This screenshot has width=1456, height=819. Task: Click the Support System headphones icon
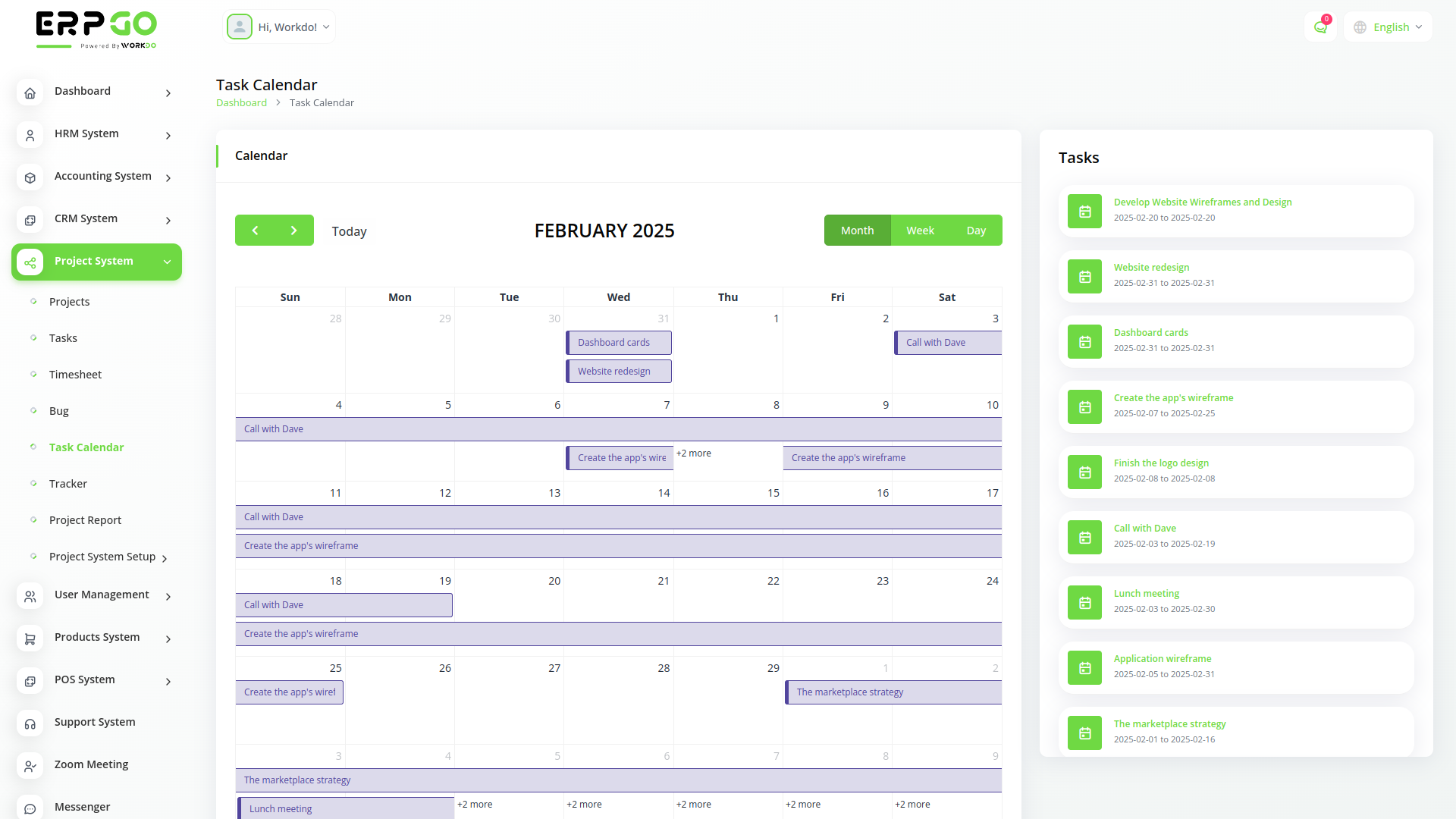click(30, 723)
